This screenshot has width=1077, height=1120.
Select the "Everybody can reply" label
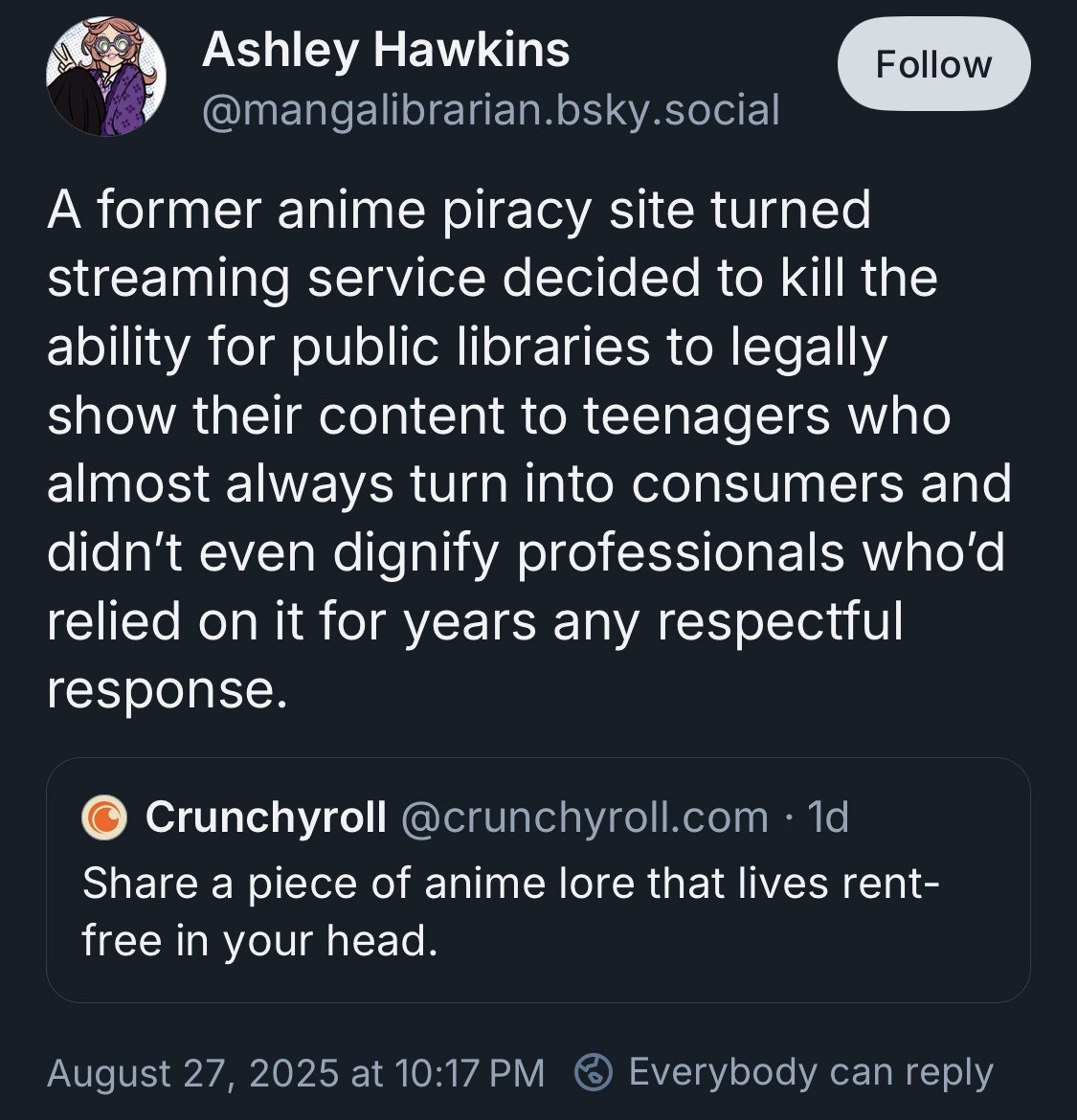coord(811,1072)
